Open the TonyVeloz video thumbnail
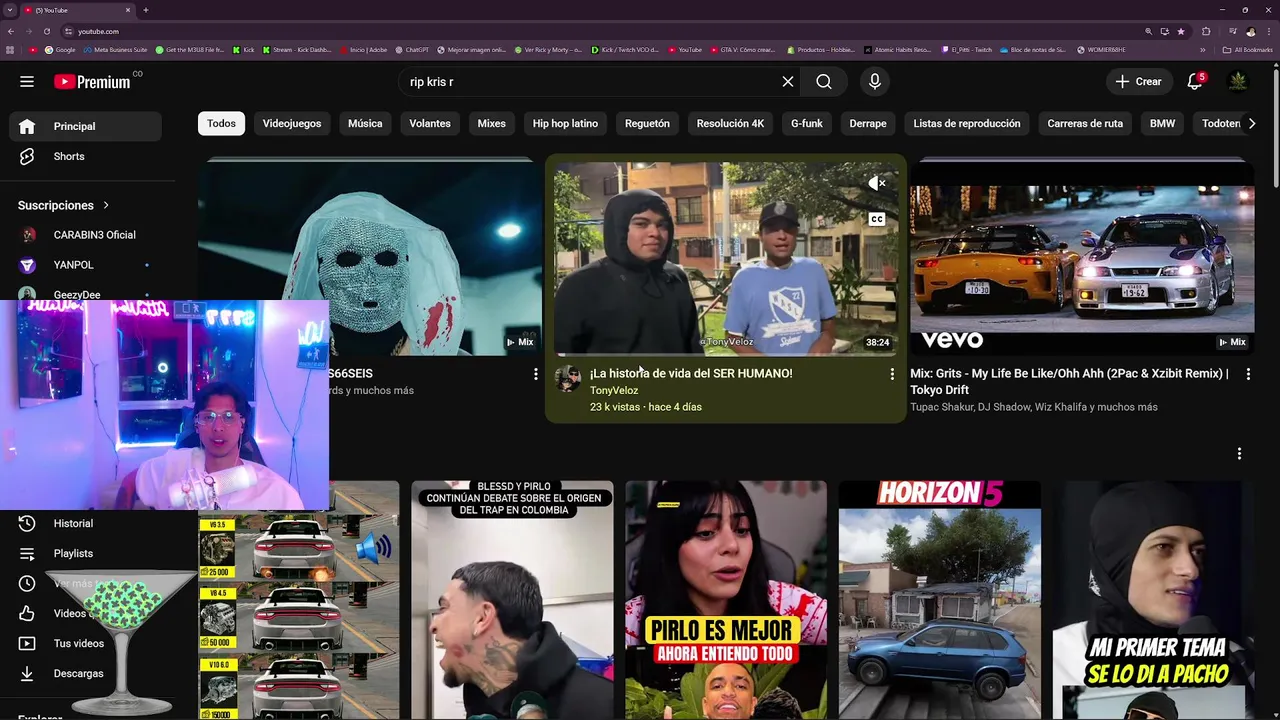The width and height of the screenshot is (1280, 720). [x=726, y=258]
